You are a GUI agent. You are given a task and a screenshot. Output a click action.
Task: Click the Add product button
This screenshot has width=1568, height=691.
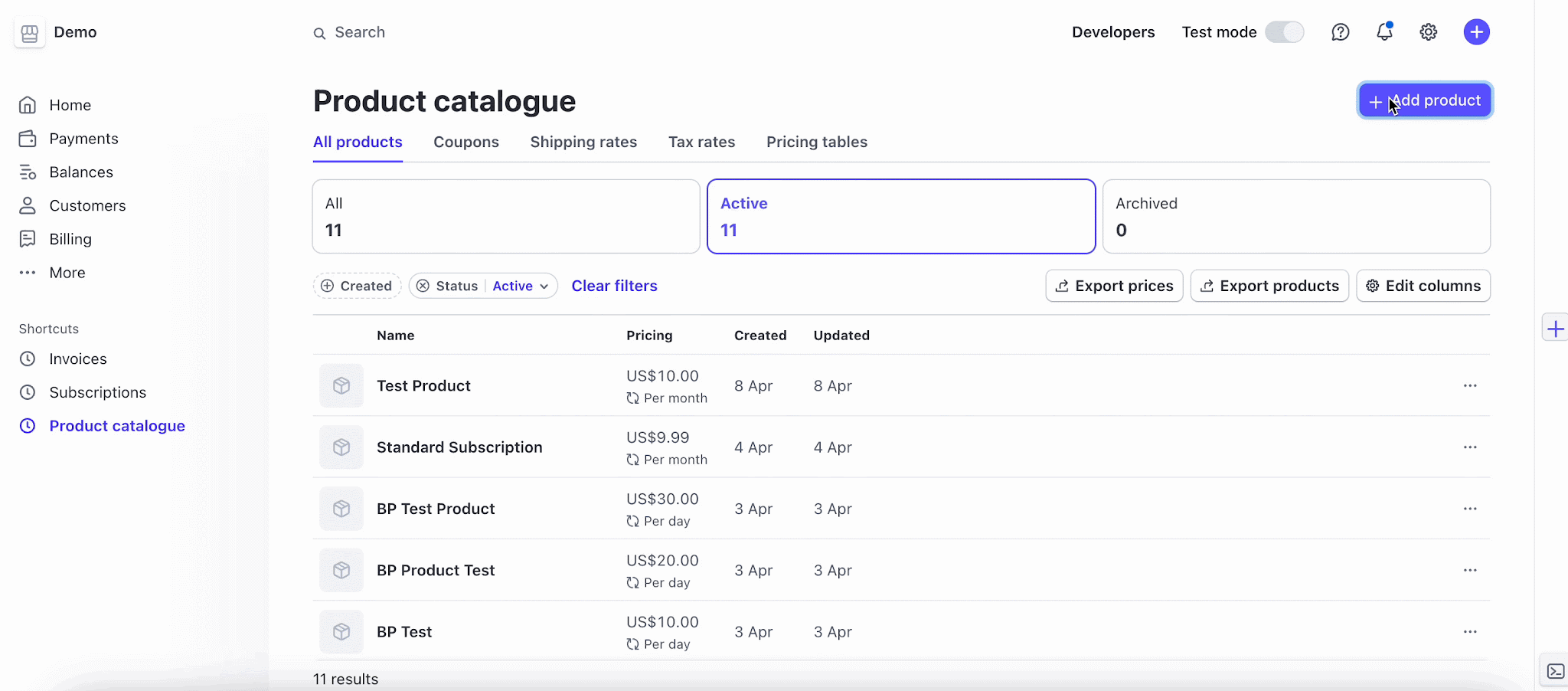(x=1425, y=100)
